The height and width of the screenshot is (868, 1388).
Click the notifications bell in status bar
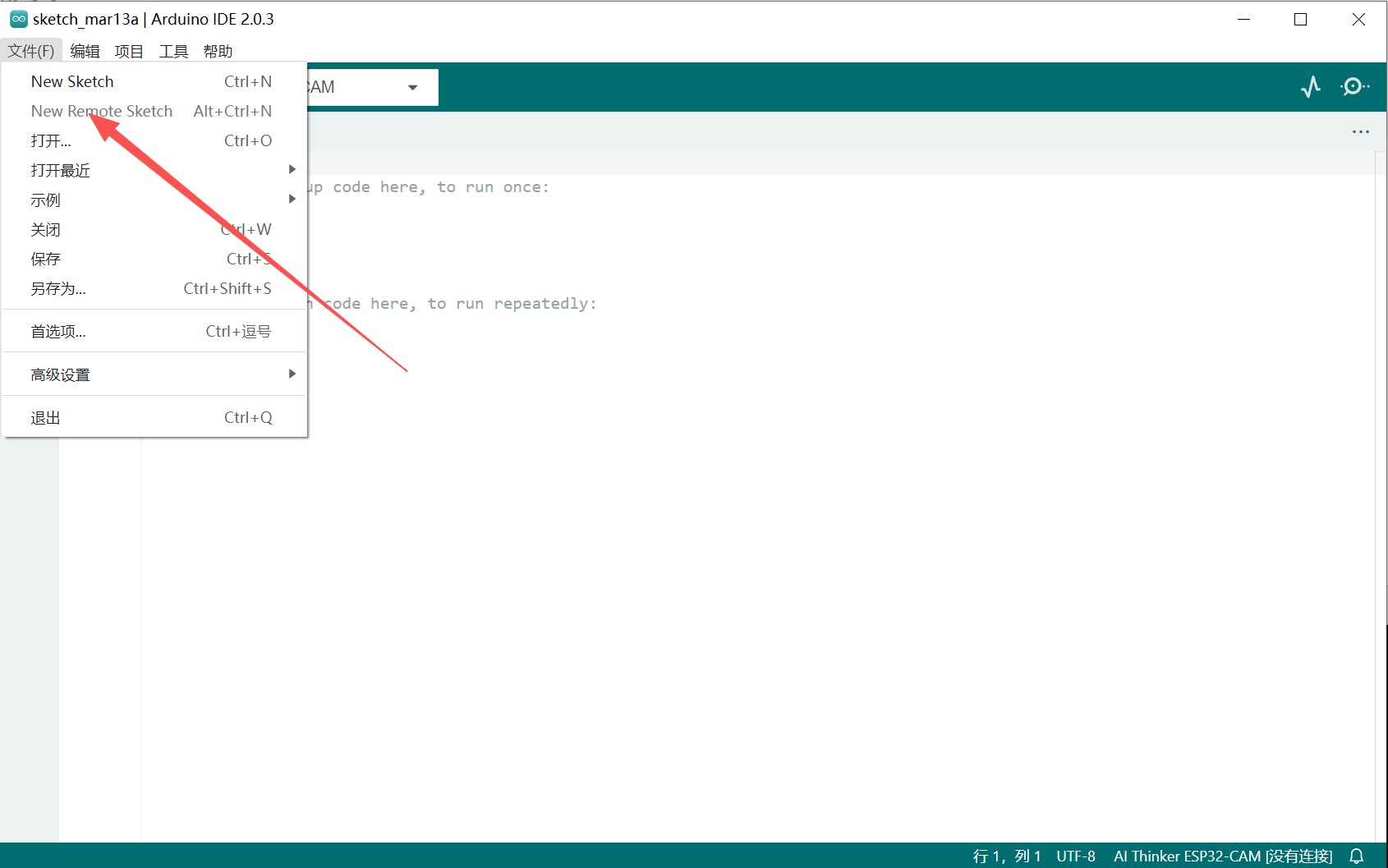click(x=1357, y=856)
